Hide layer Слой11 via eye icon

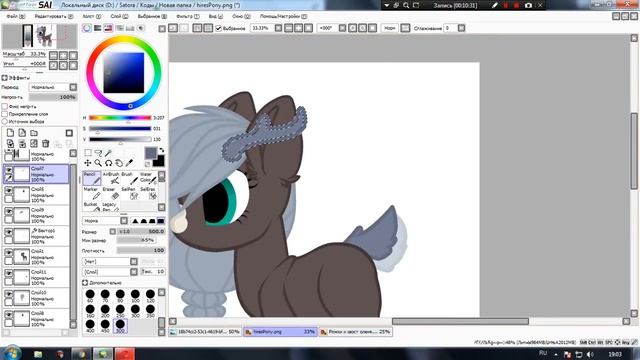[x=9, y=273]
